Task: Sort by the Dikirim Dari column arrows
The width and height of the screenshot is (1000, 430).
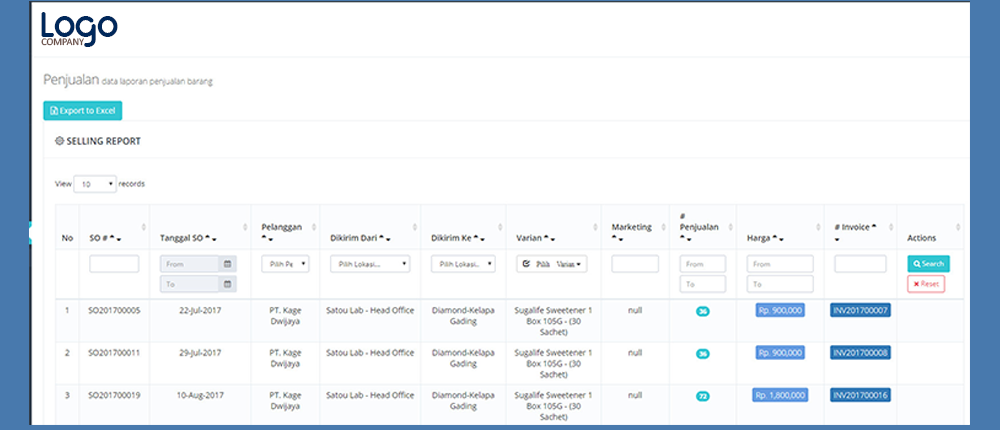Action: [384, 238]
